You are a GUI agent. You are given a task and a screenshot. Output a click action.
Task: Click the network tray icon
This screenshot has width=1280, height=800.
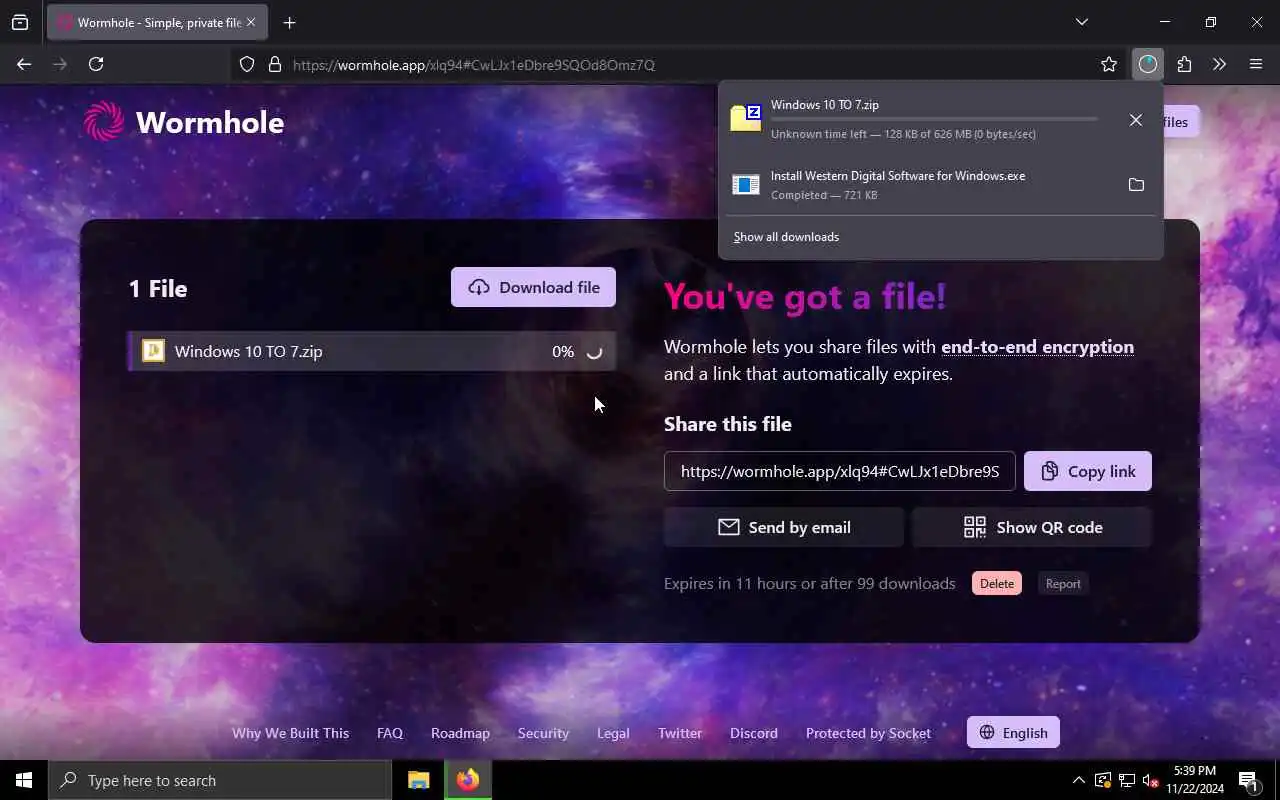[x=1126, y=780]
